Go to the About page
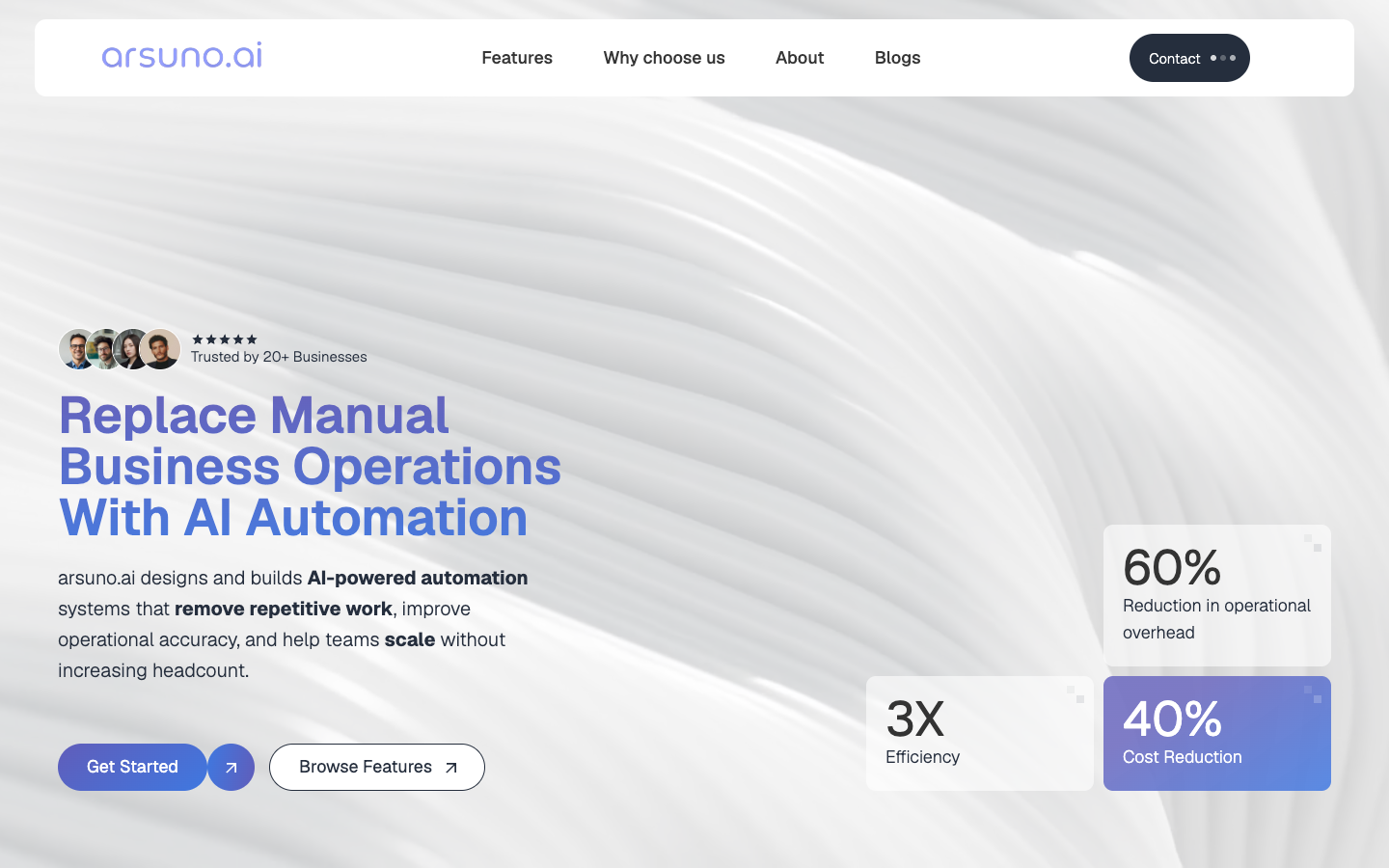This screenshot has height=868, width=1389. point(800,58)
